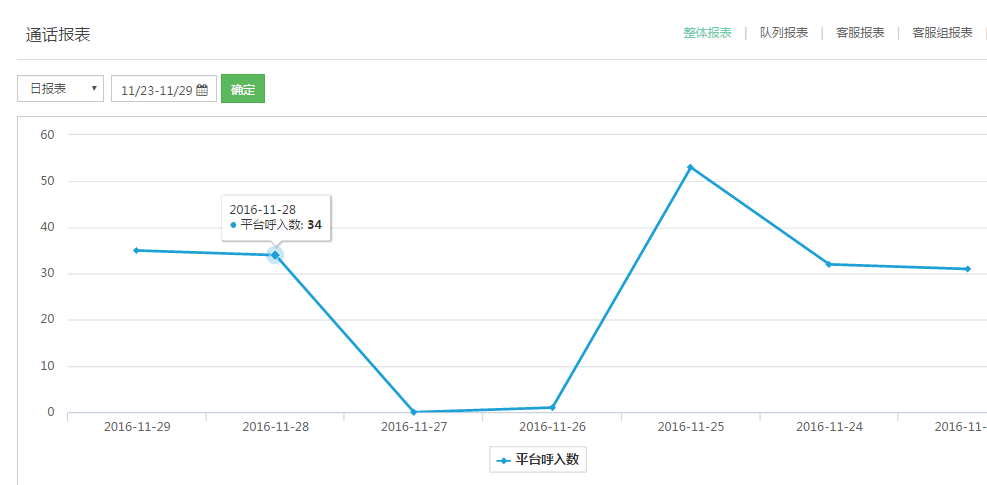Click the 2016-11-25 x-axis label
Image resolution: width=987 pixels, height=485 pixels.
coord(690,426)
